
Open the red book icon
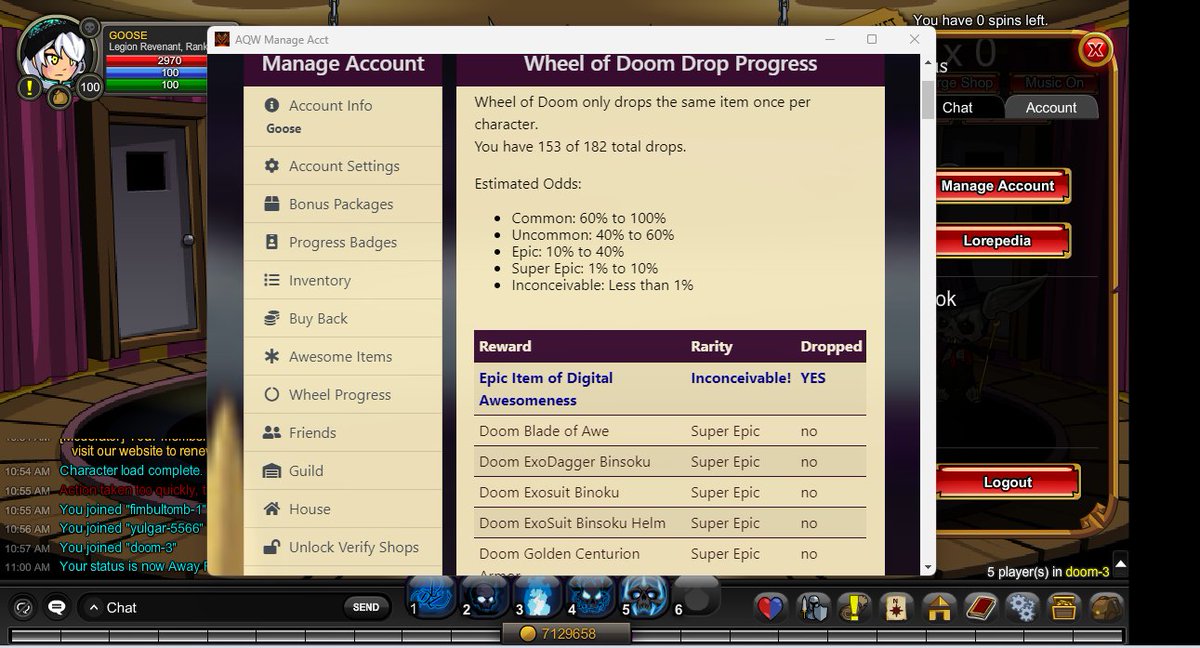981,607
